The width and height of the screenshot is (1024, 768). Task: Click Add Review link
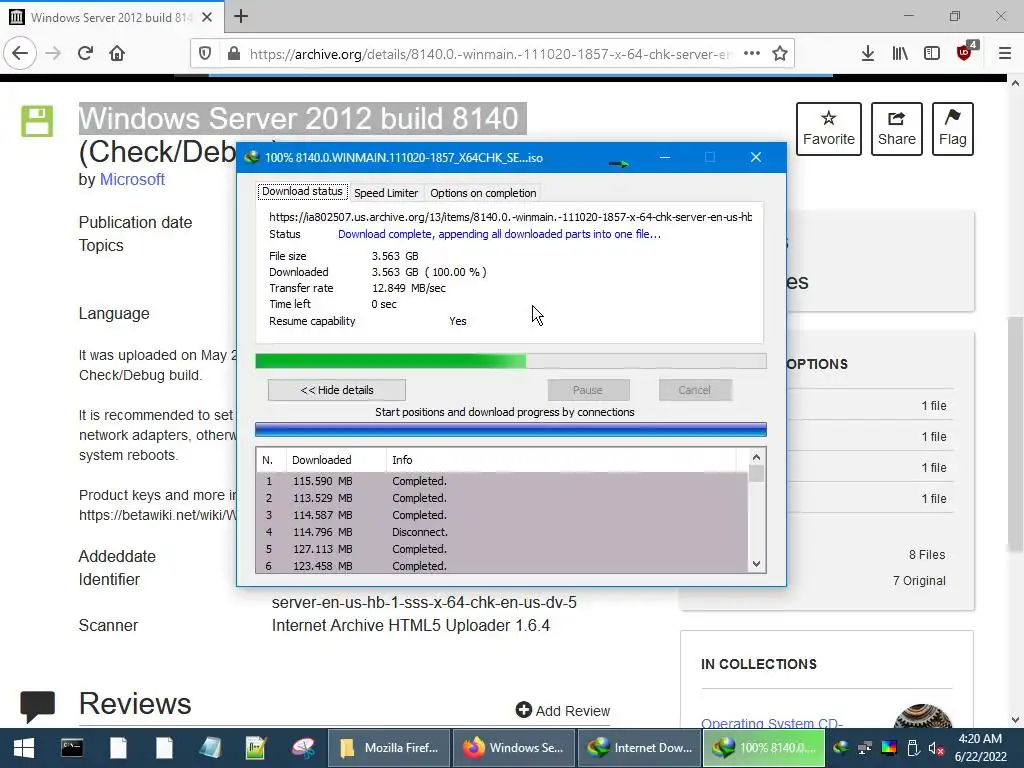(563, 711)
